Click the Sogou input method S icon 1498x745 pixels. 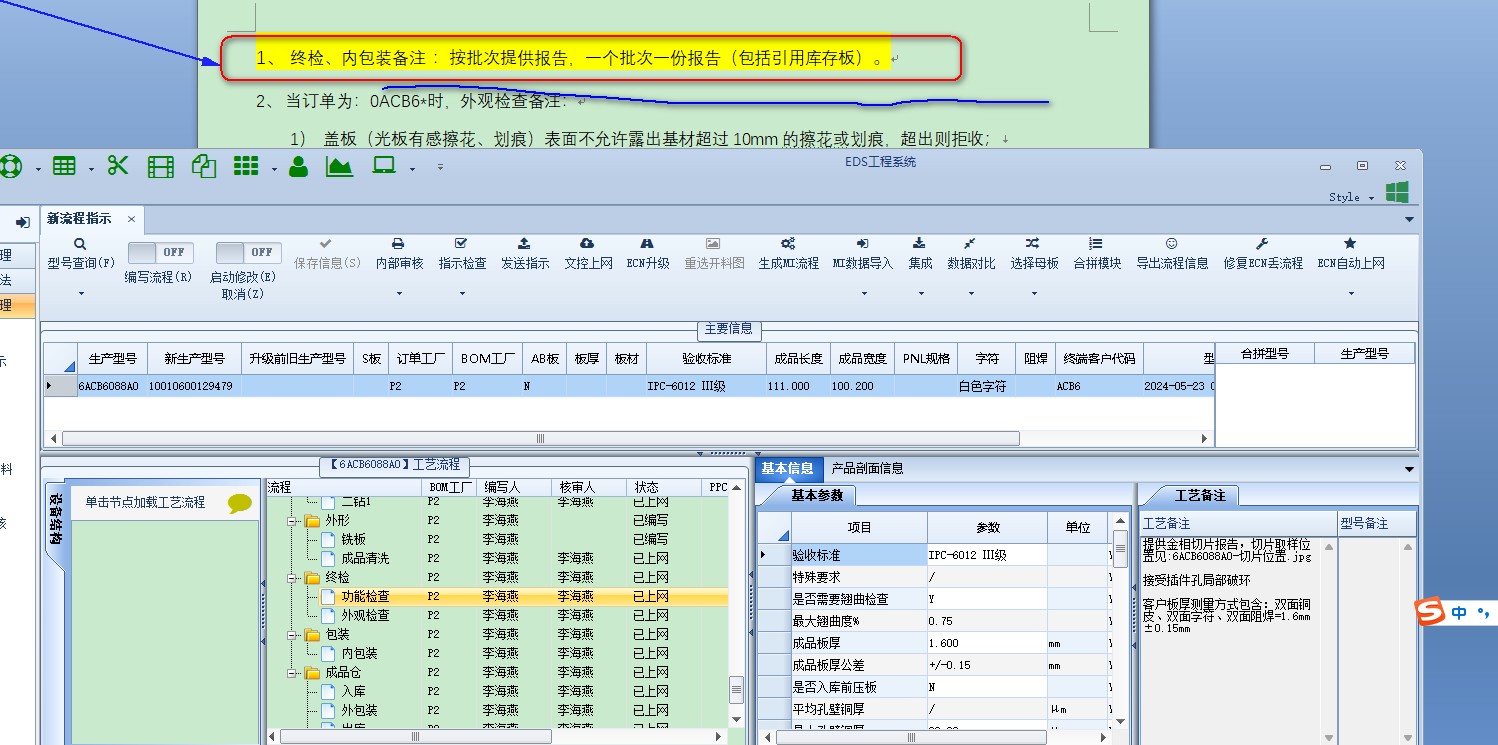(1430, 612)
